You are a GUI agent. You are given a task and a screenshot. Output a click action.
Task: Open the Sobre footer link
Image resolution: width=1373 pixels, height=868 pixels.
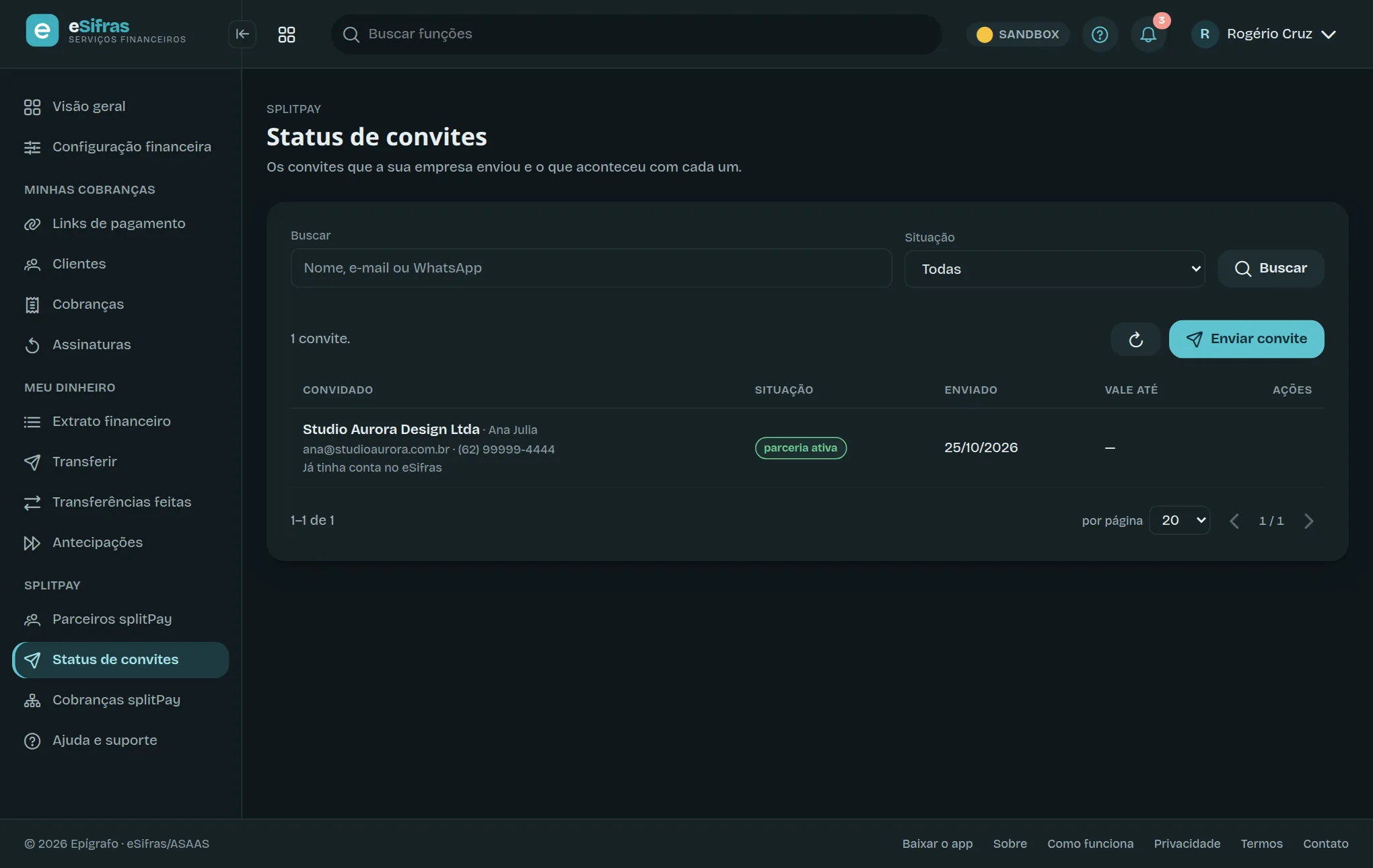pos(1010,844)
